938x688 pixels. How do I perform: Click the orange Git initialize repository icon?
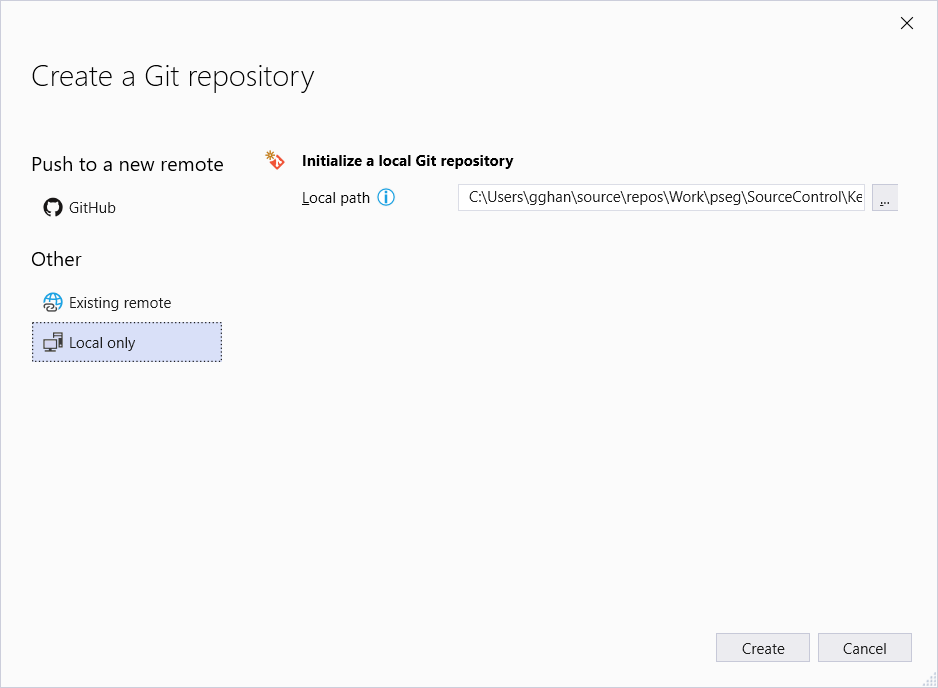tap(275, 160)
